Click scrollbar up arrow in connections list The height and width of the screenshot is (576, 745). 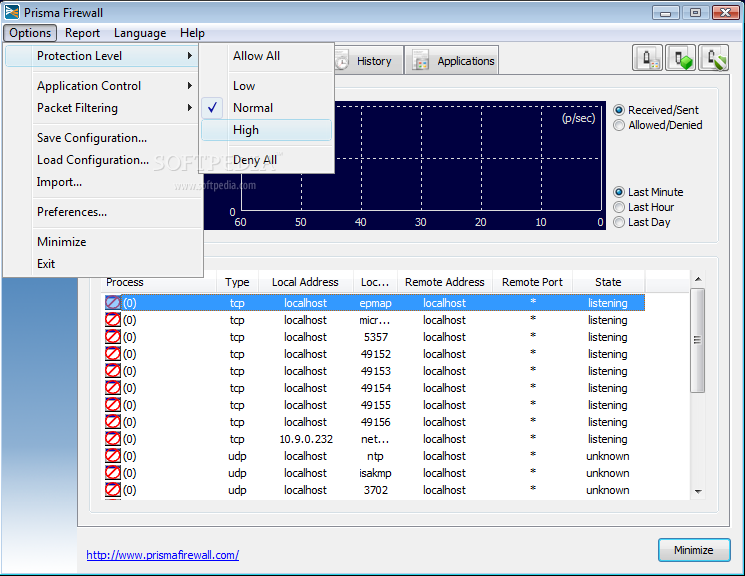coord(698,279)
